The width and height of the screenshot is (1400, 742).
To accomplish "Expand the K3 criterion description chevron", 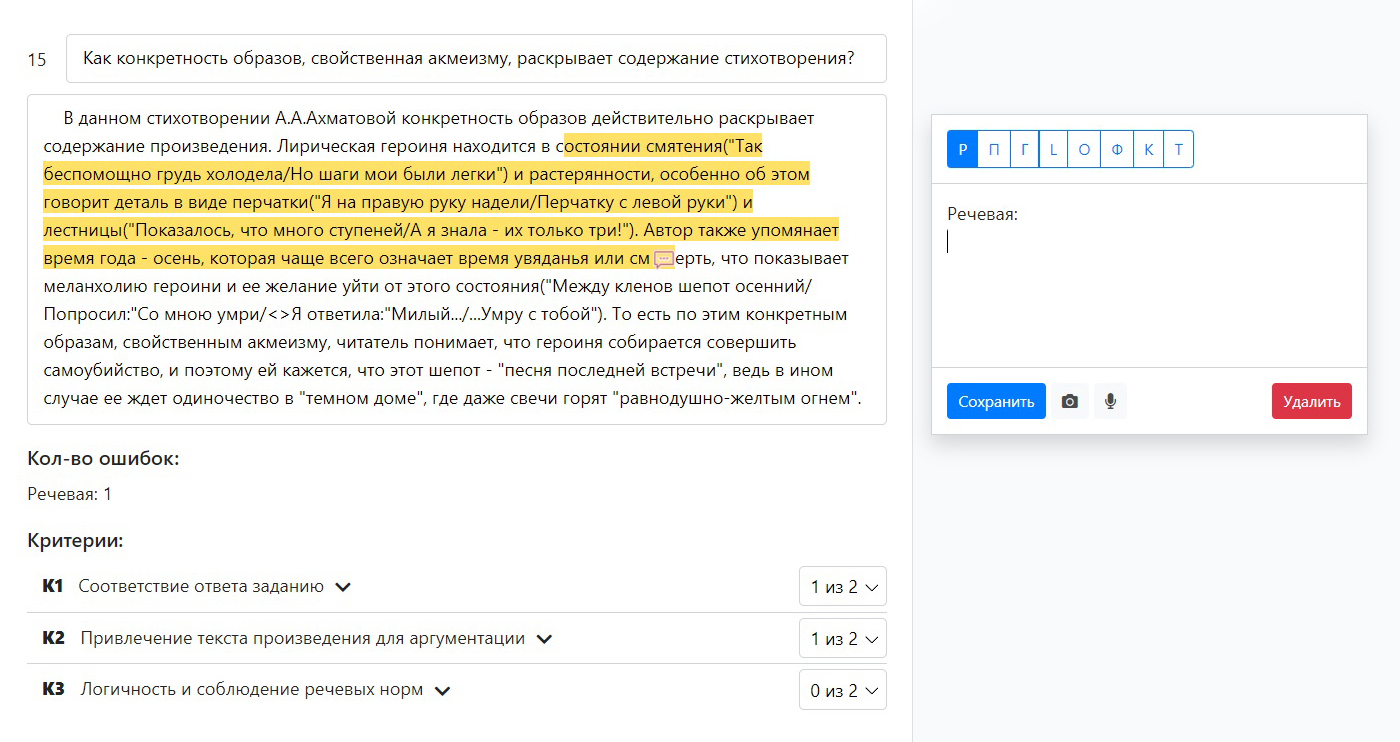I will click(x=442, y=690).
